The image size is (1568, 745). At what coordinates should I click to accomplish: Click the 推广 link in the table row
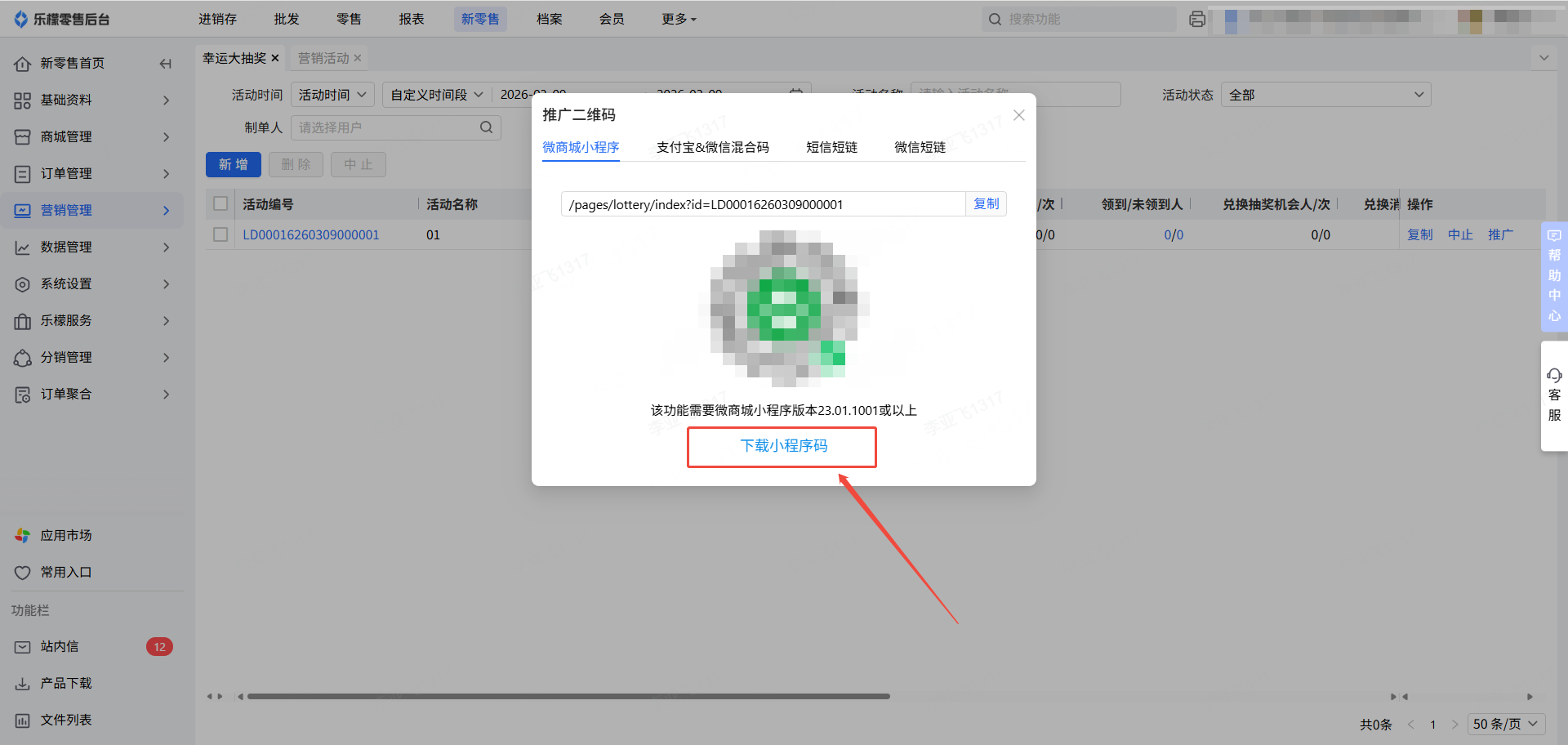(1500, 234)
